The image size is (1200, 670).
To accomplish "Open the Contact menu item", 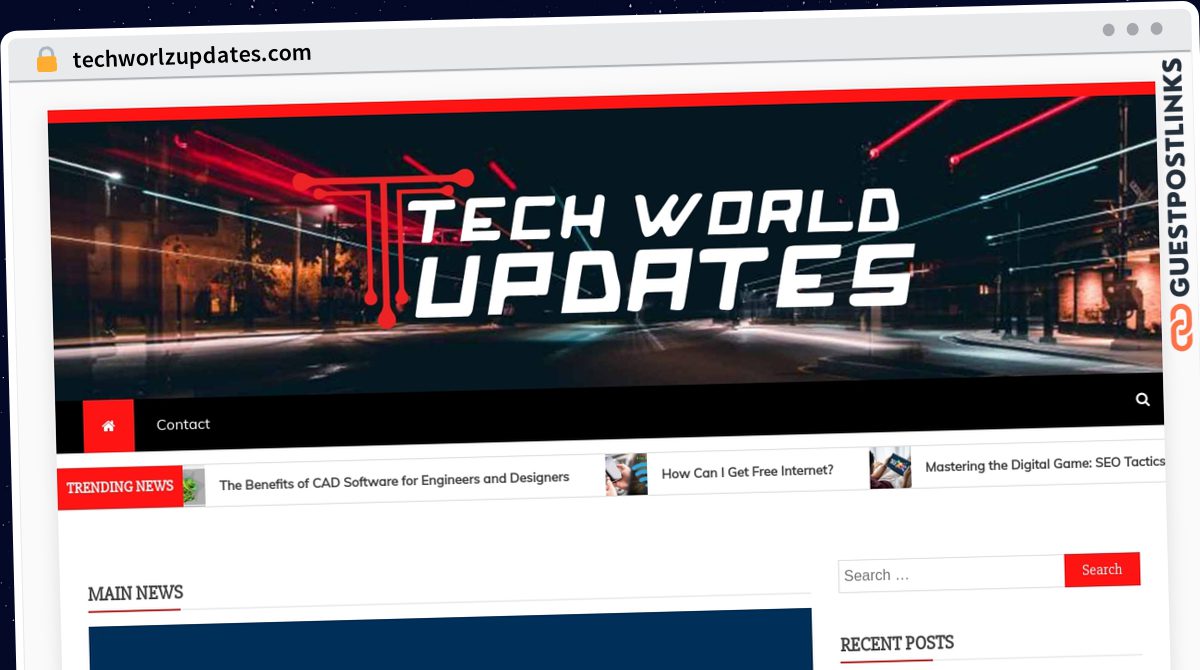I will 183,424.
